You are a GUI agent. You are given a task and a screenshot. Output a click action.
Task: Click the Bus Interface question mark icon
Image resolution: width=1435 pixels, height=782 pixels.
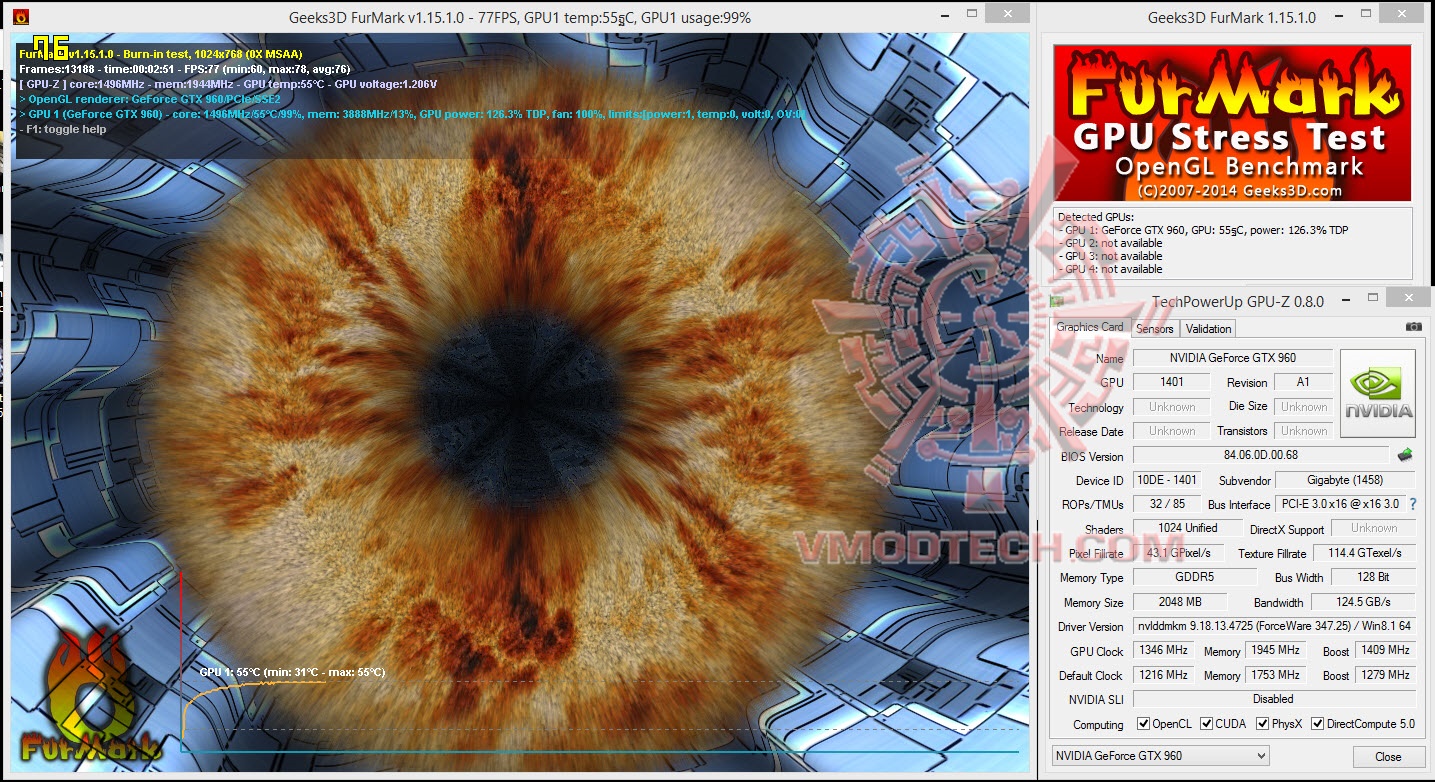pos(1412,504)
